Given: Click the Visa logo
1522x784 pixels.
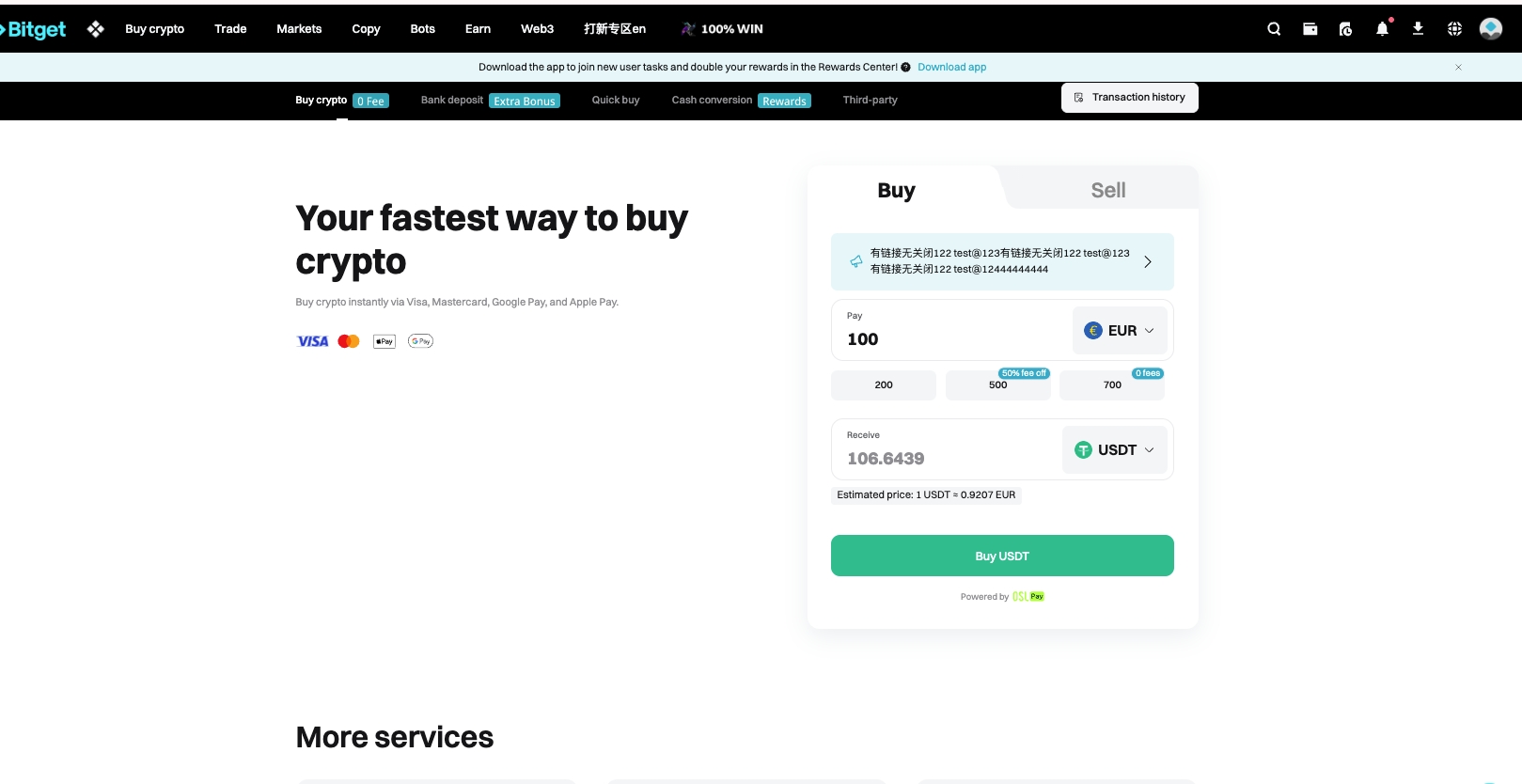Looking at the screenshot, I should (x=312, y=341).
